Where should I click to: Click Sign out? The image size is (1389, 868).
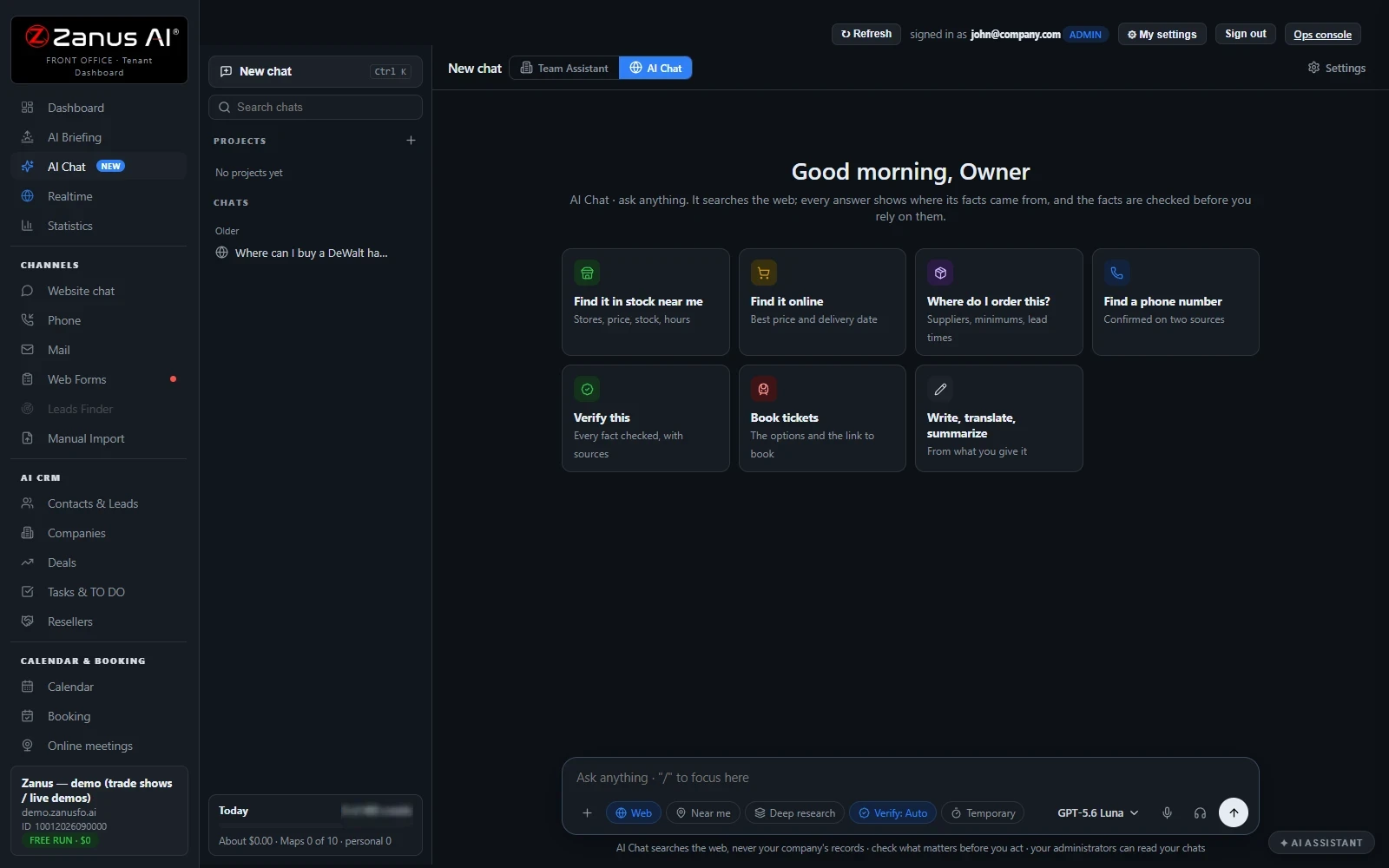coord(1245,34)
